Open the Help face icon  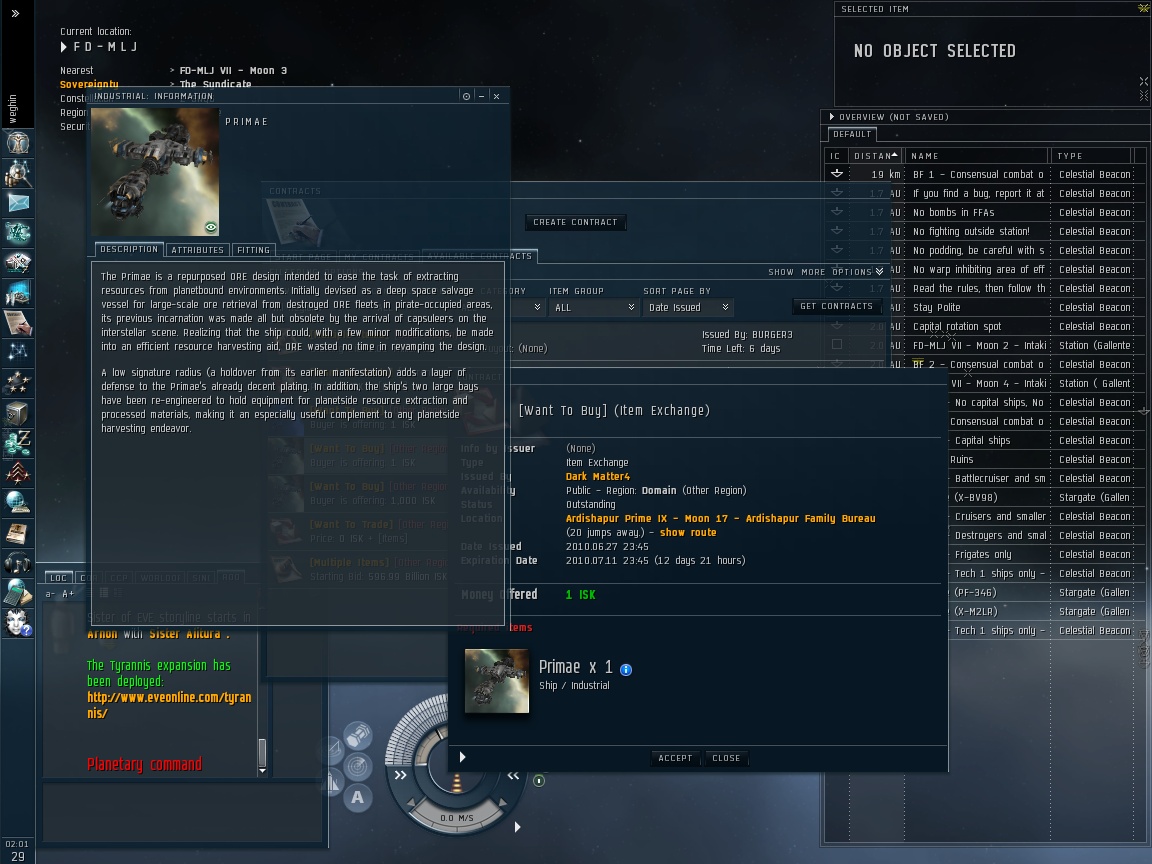pos(18,623)
